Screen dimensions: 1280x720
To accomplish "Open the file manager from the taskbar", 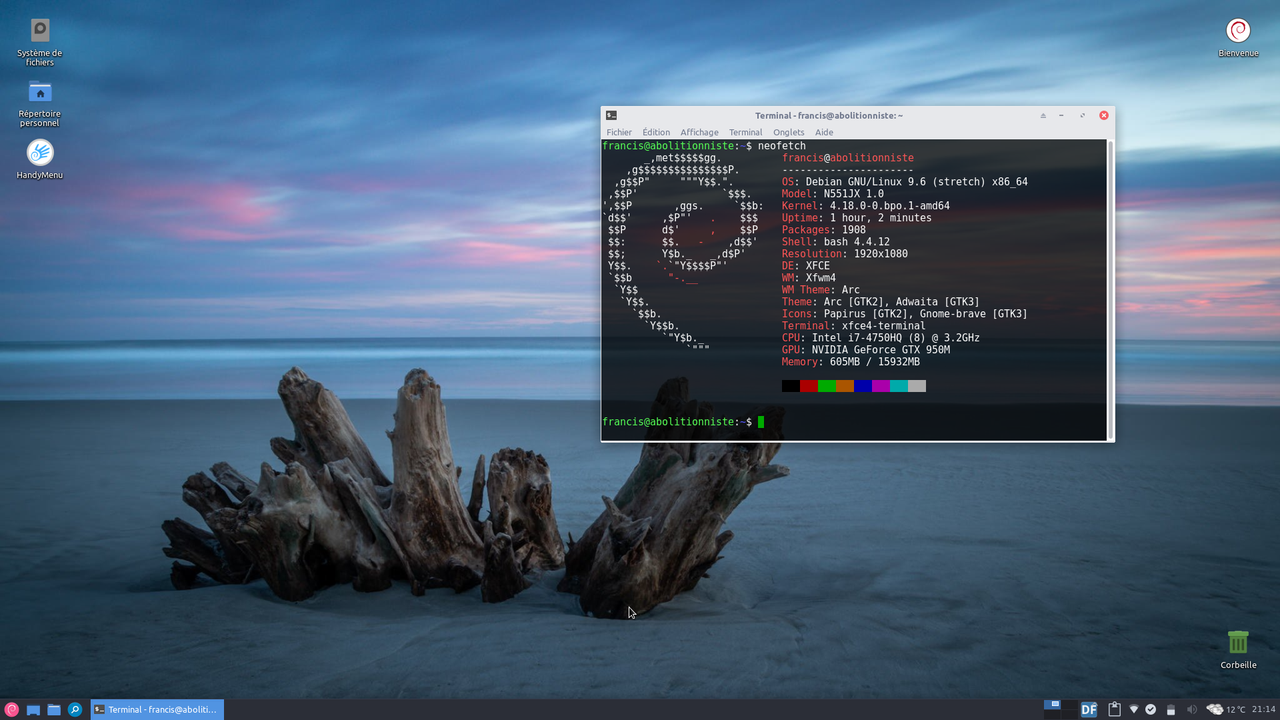I will 53,709.
